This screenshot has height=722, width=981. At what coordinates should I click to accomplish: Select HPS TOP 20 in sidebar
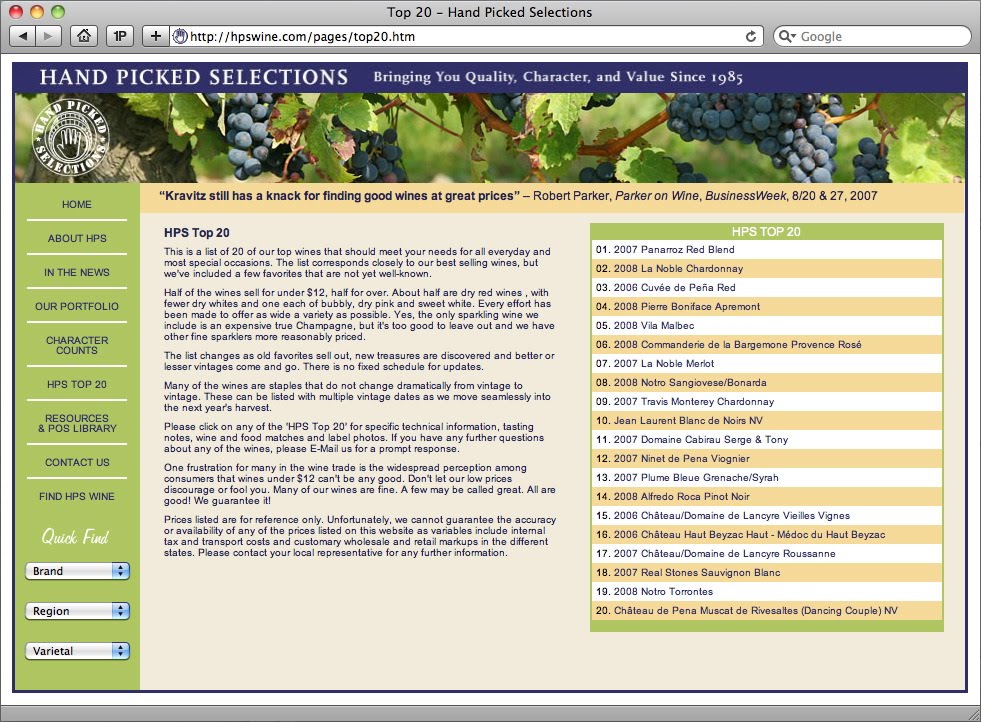pos(77,384)
